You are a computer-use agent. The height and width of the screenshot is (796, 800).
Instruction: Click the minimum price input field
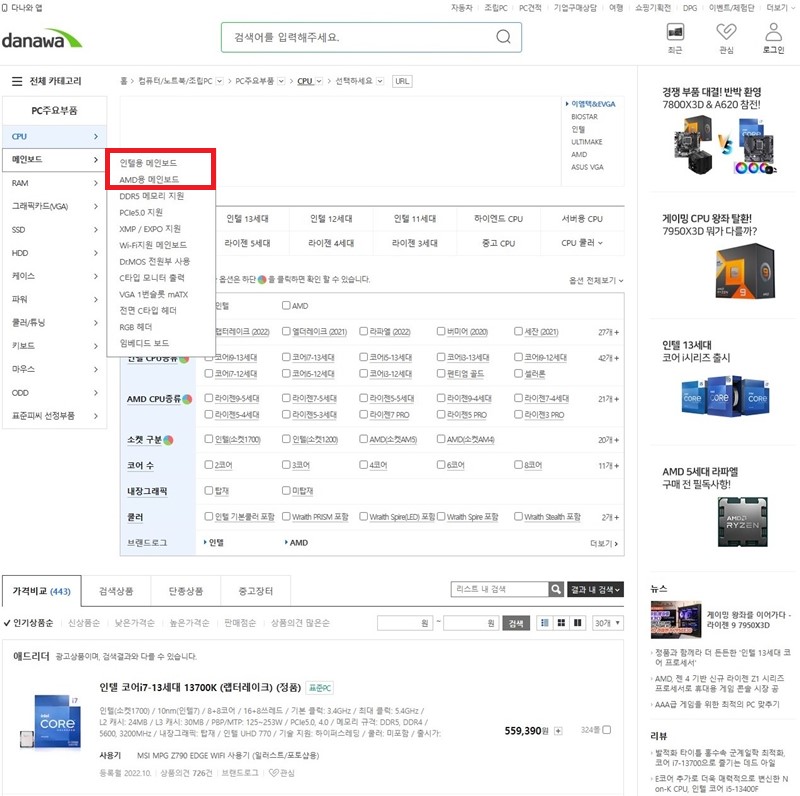coord(405,623)
